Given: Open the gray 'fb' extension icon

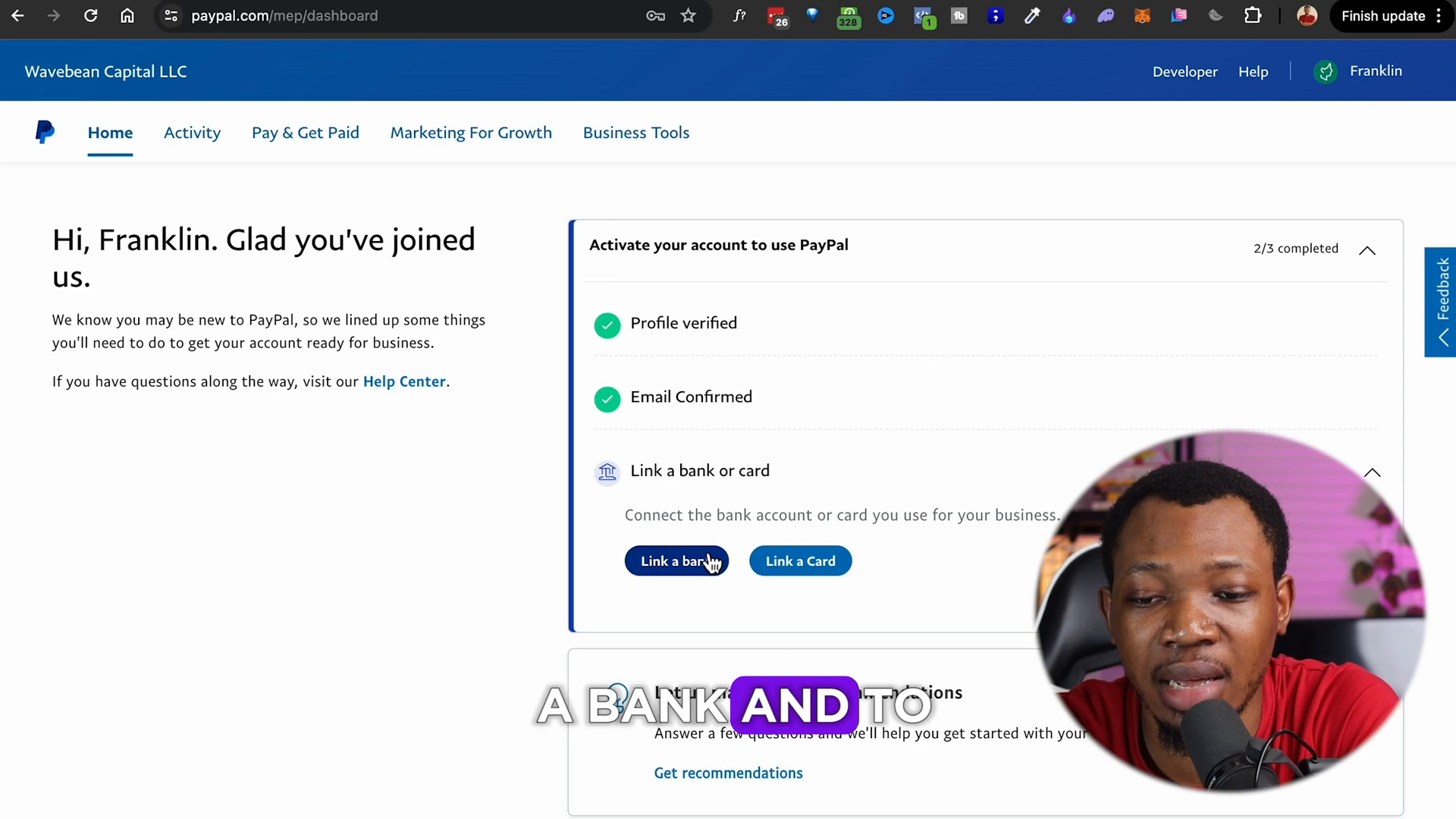Looking at the screenshot, I should tap(959, 16).
